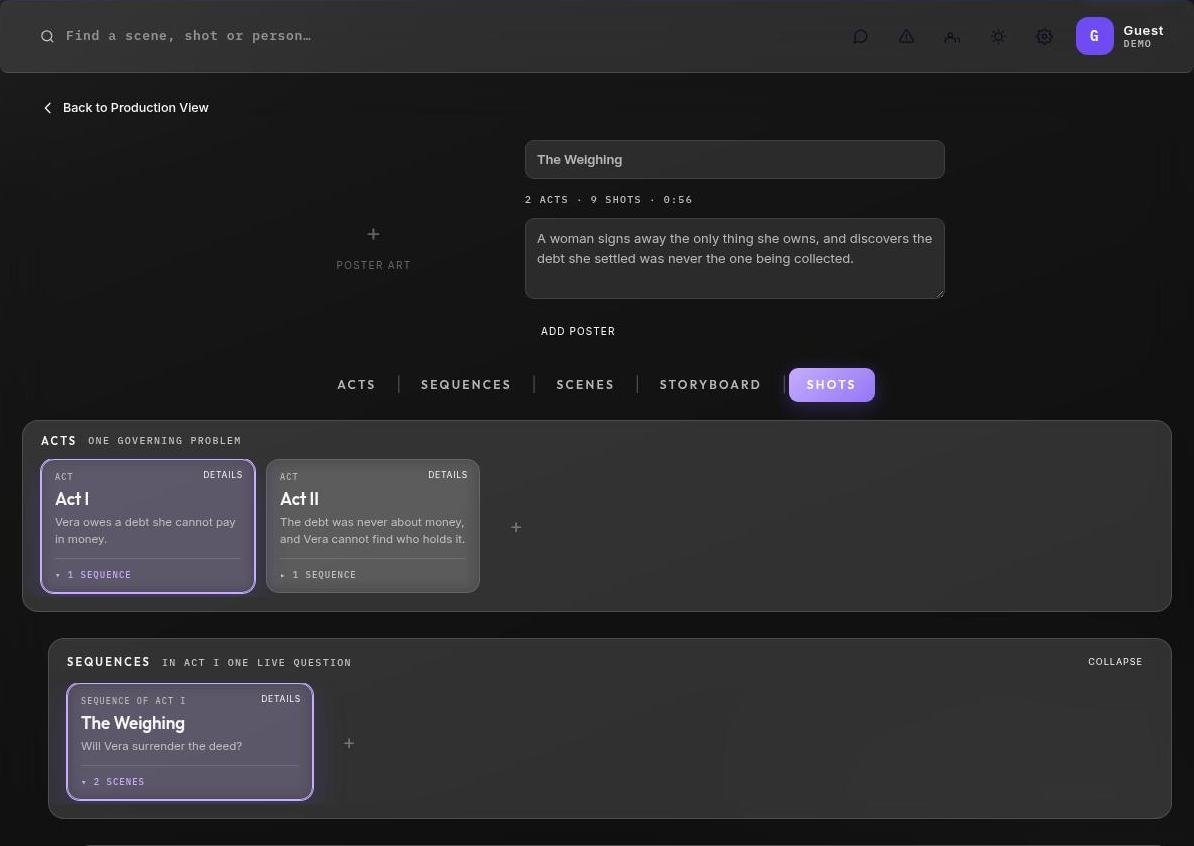Add poster art with plus icon
Screen dimensions: 1194x846
click(x=373, y=234)
